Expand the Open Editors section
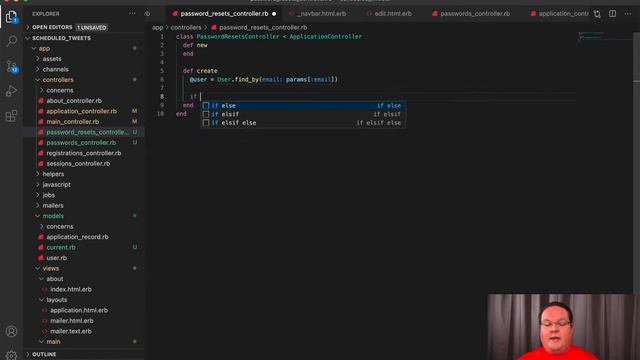640x360 pixels. point(28,27)
